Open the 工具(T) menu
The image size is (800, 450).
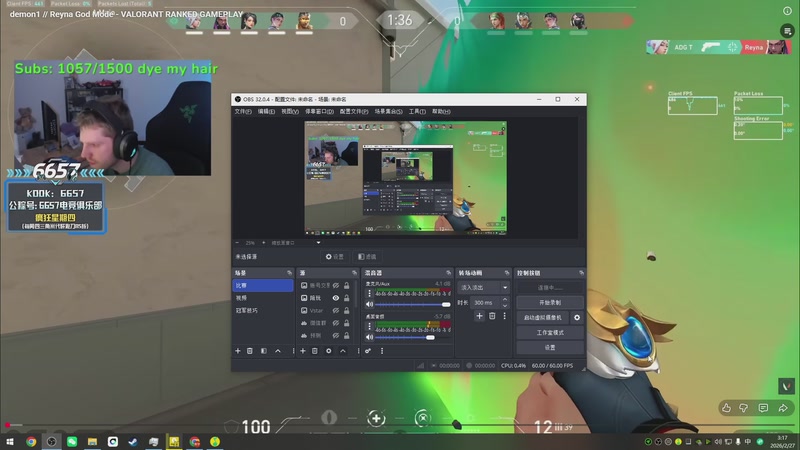coord(417,111)
